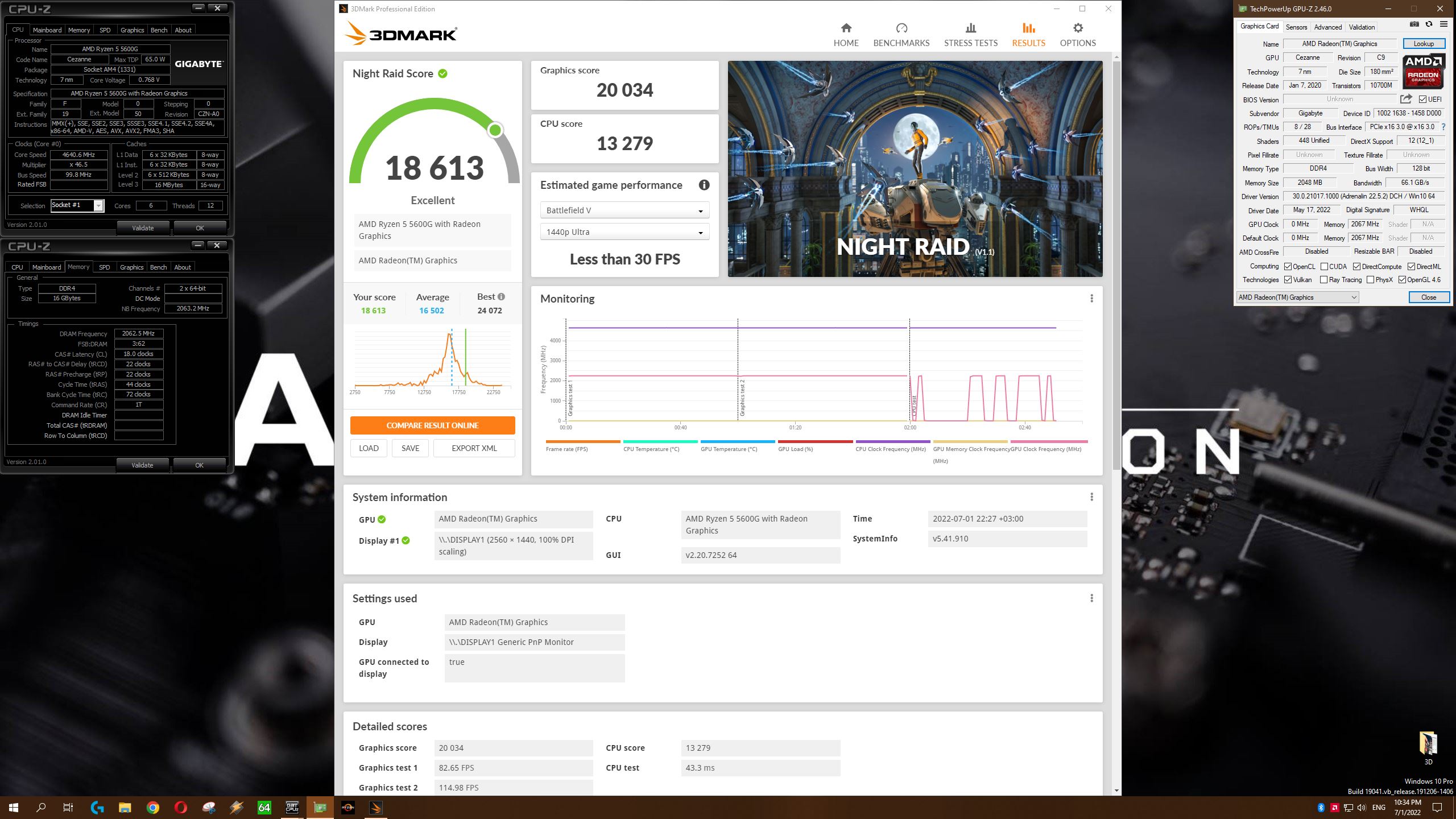This screenshot has height=819, width=1456.
Task: Click COMPARE RESULT ONLINE
Action: (432, 425)
